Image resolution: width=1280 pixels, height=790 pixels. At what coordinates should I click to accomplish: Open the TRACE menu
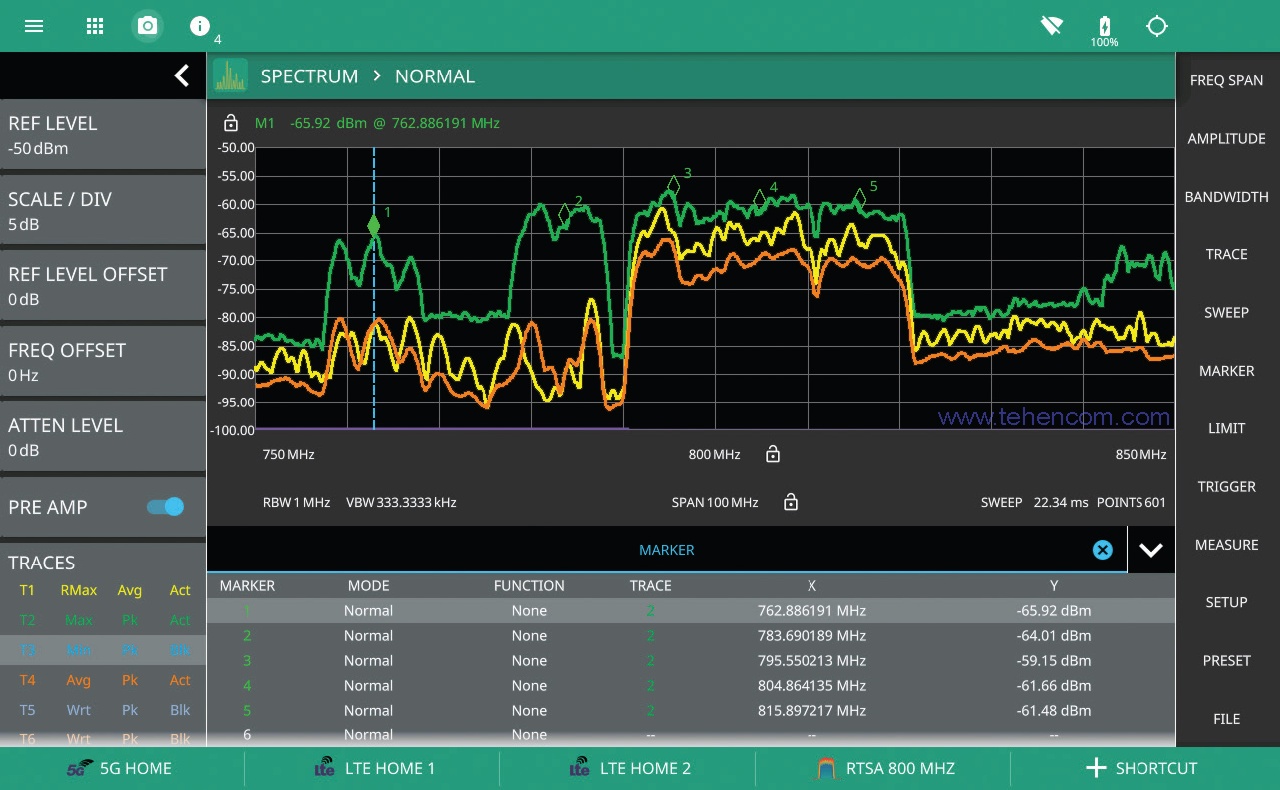pos(1227,254)
